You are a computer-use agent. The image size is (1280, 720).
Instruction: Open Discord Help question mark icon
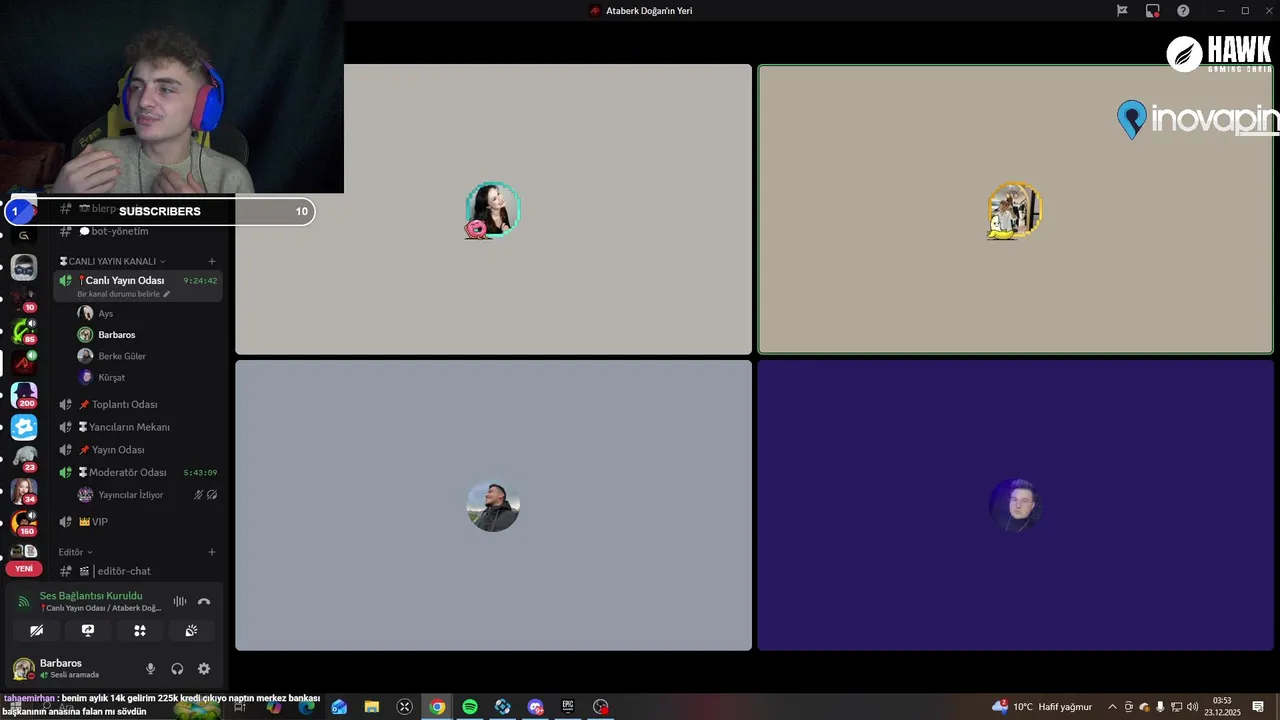click(x=1184, y=11)
